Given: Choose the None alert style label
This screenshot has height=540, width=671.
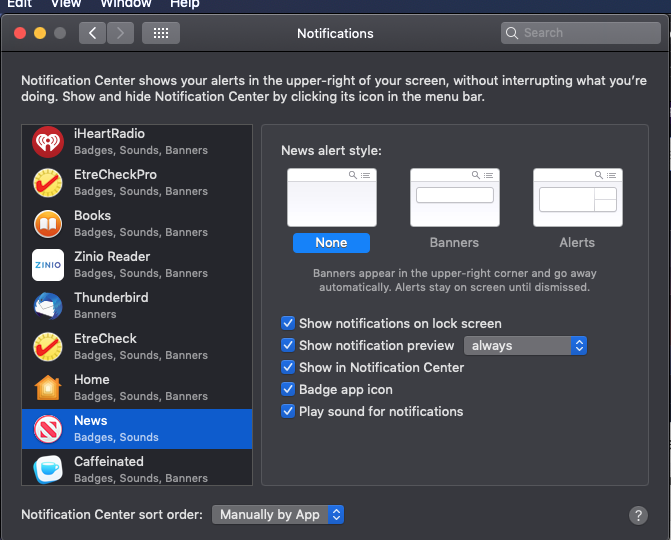Looking at the screenshot, I should click(x=331, y=243).
